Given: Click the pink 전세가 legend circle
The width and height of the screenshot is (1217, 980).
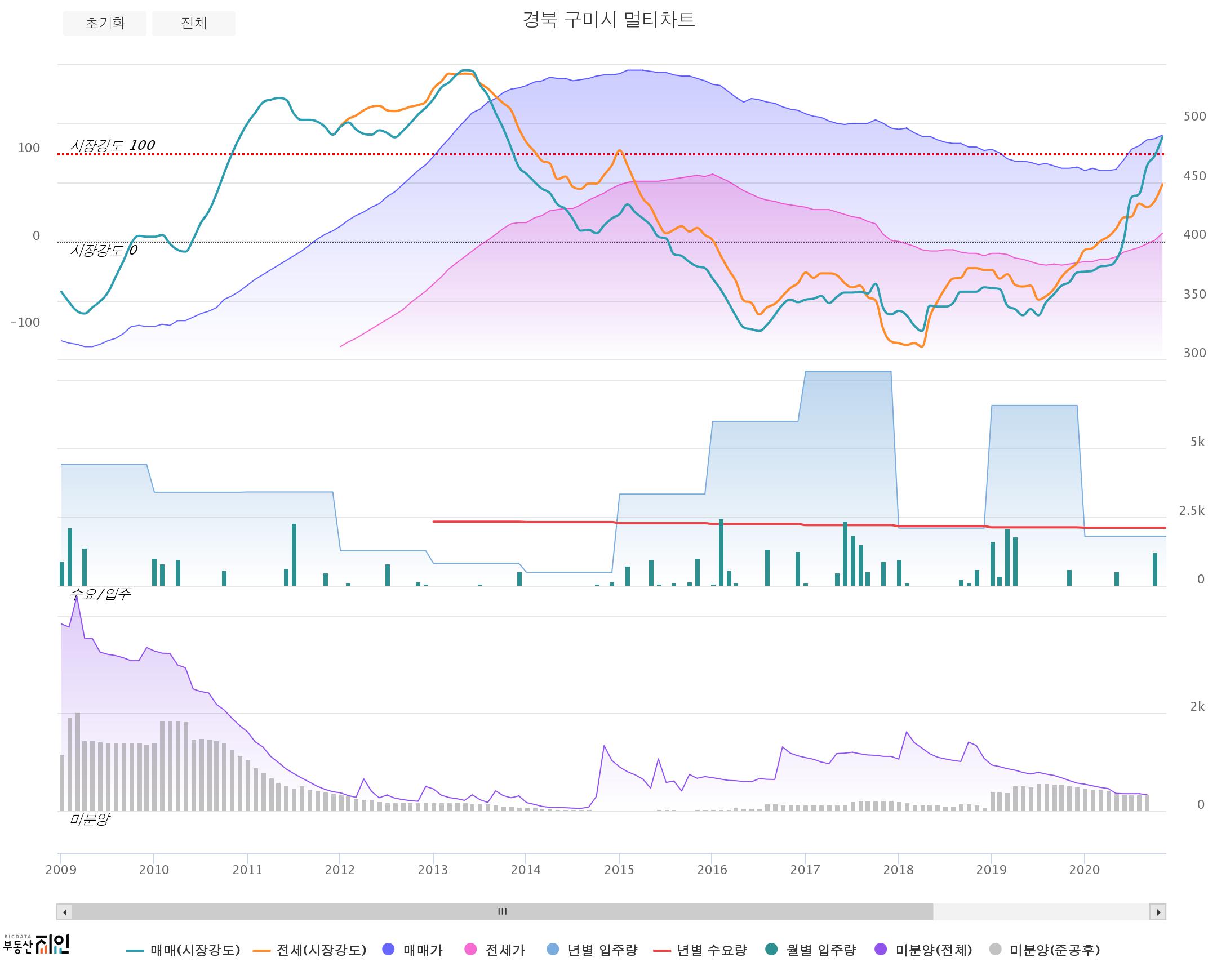Looking at the screenshot, I should tap(470, 950).
